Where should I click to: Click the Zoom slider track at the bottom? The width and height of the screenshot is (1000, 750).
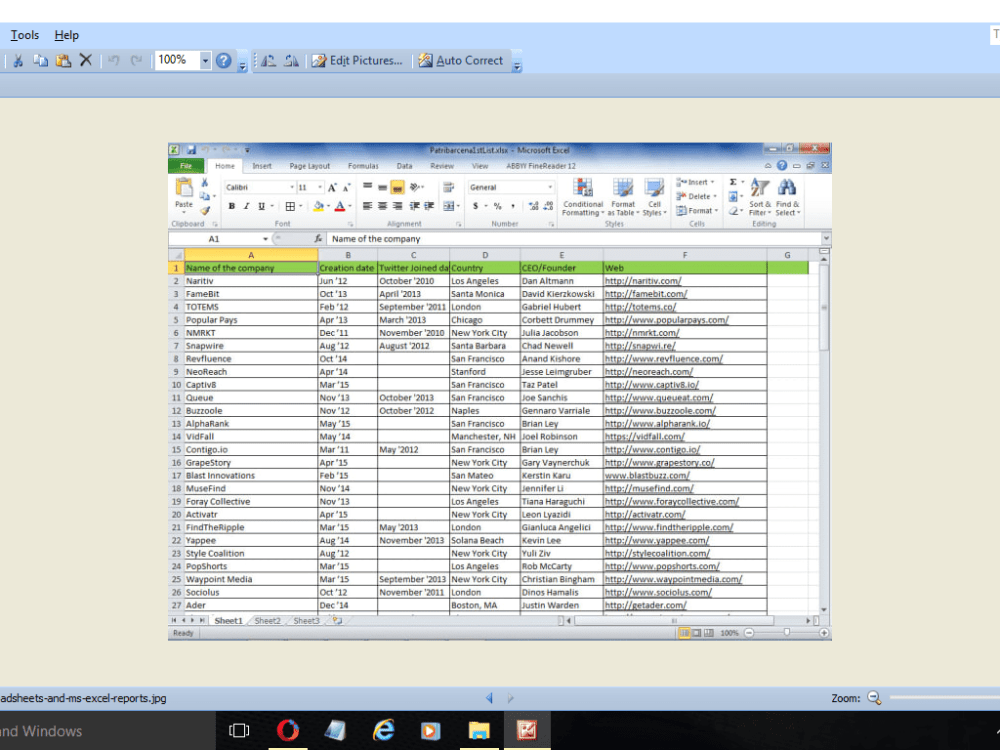tap(944, 698)
